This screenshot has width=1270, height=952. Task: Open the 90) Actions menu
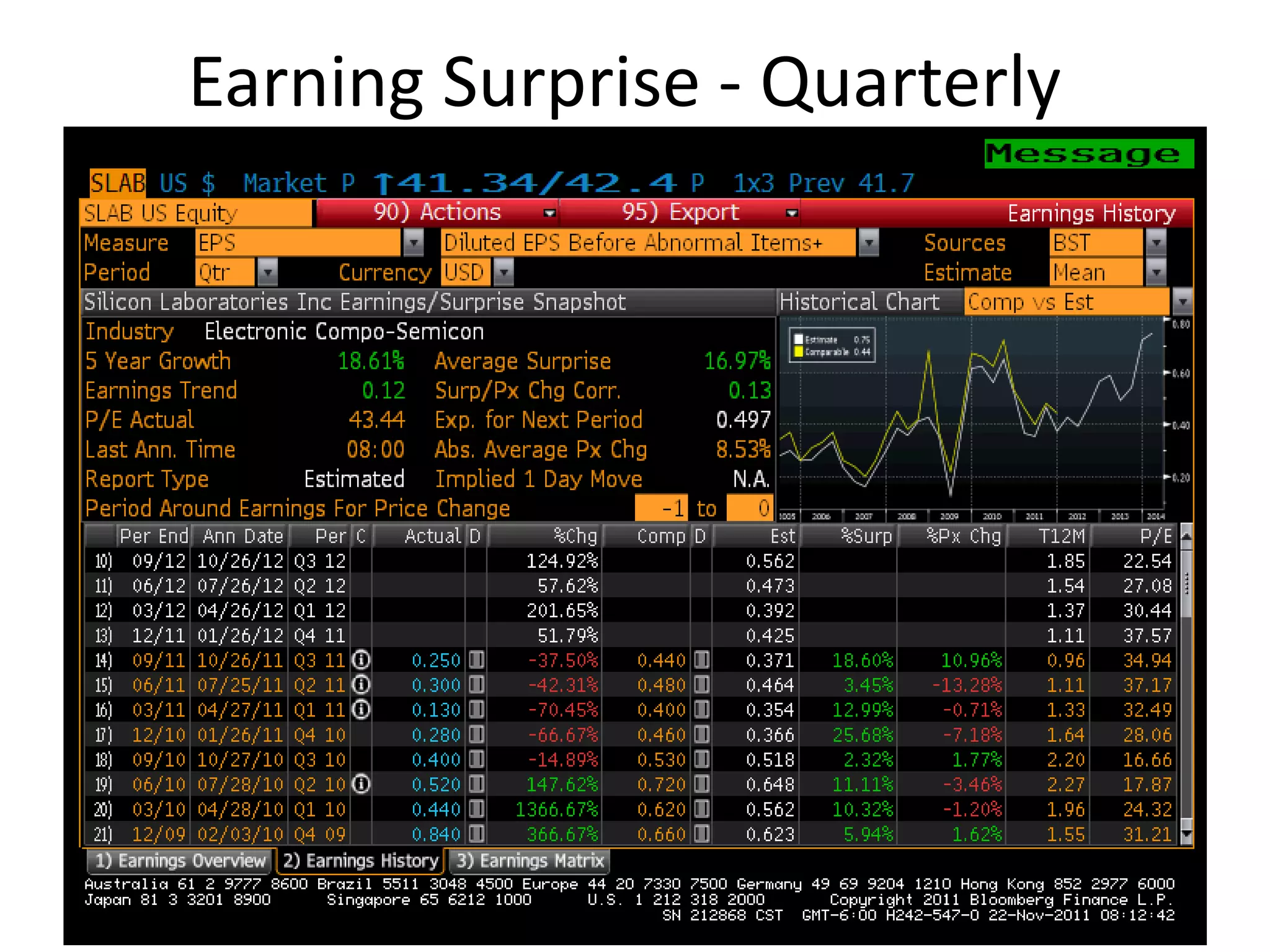pyautogui.click(x=437, y=213)
